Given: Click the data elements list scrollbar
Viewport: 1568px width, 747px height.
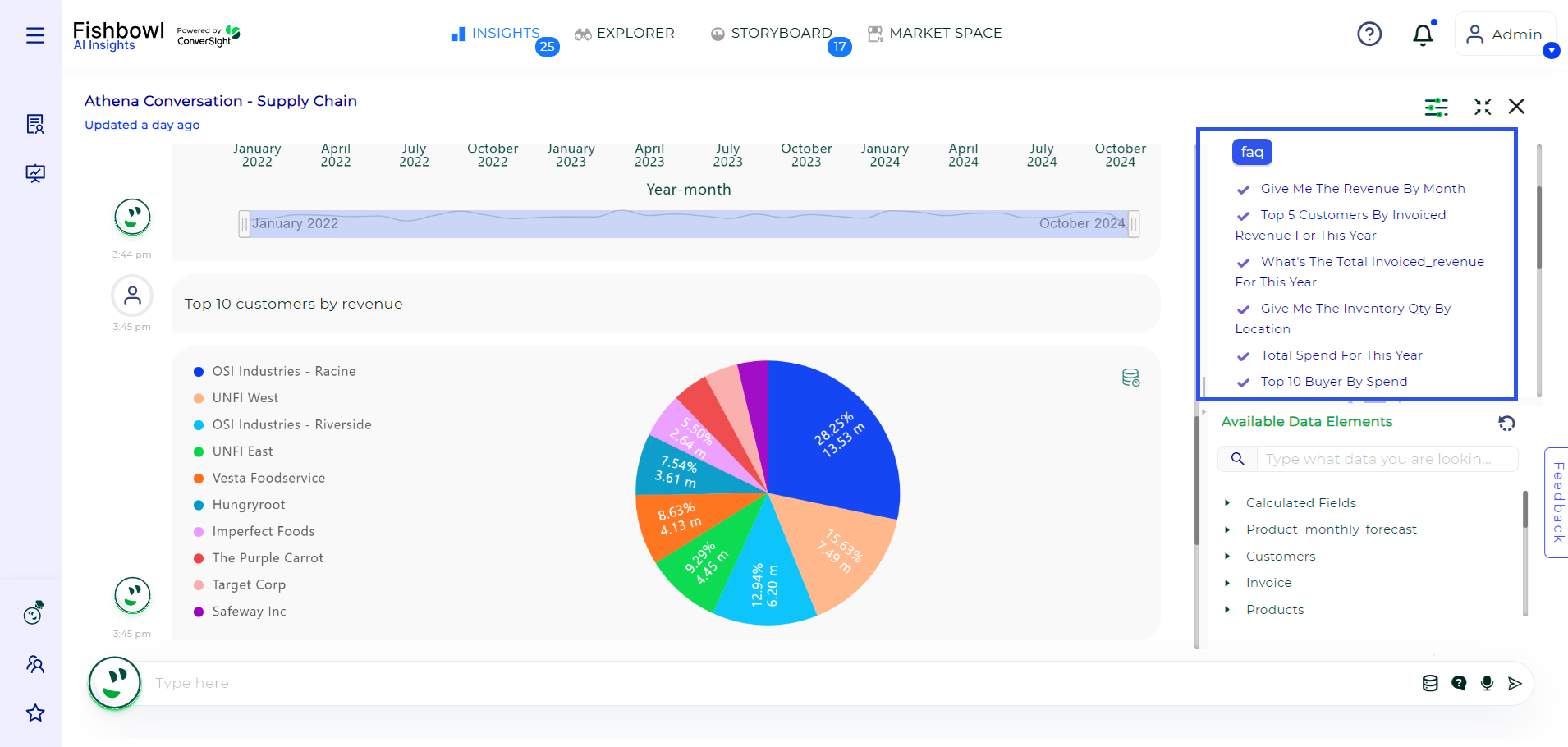Looking at the screenshot, I should coord(1525,509).
